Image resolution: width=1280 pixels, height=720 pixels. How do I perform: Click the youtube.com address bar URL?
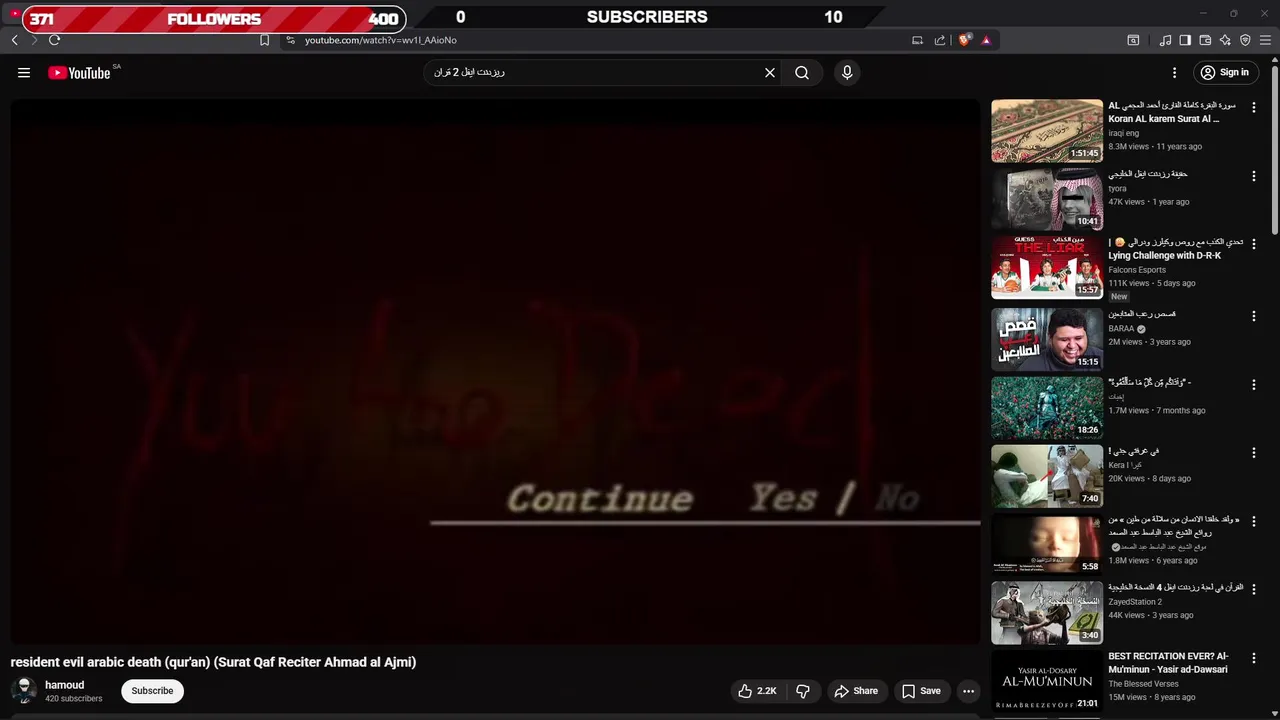tap(380, 40)
